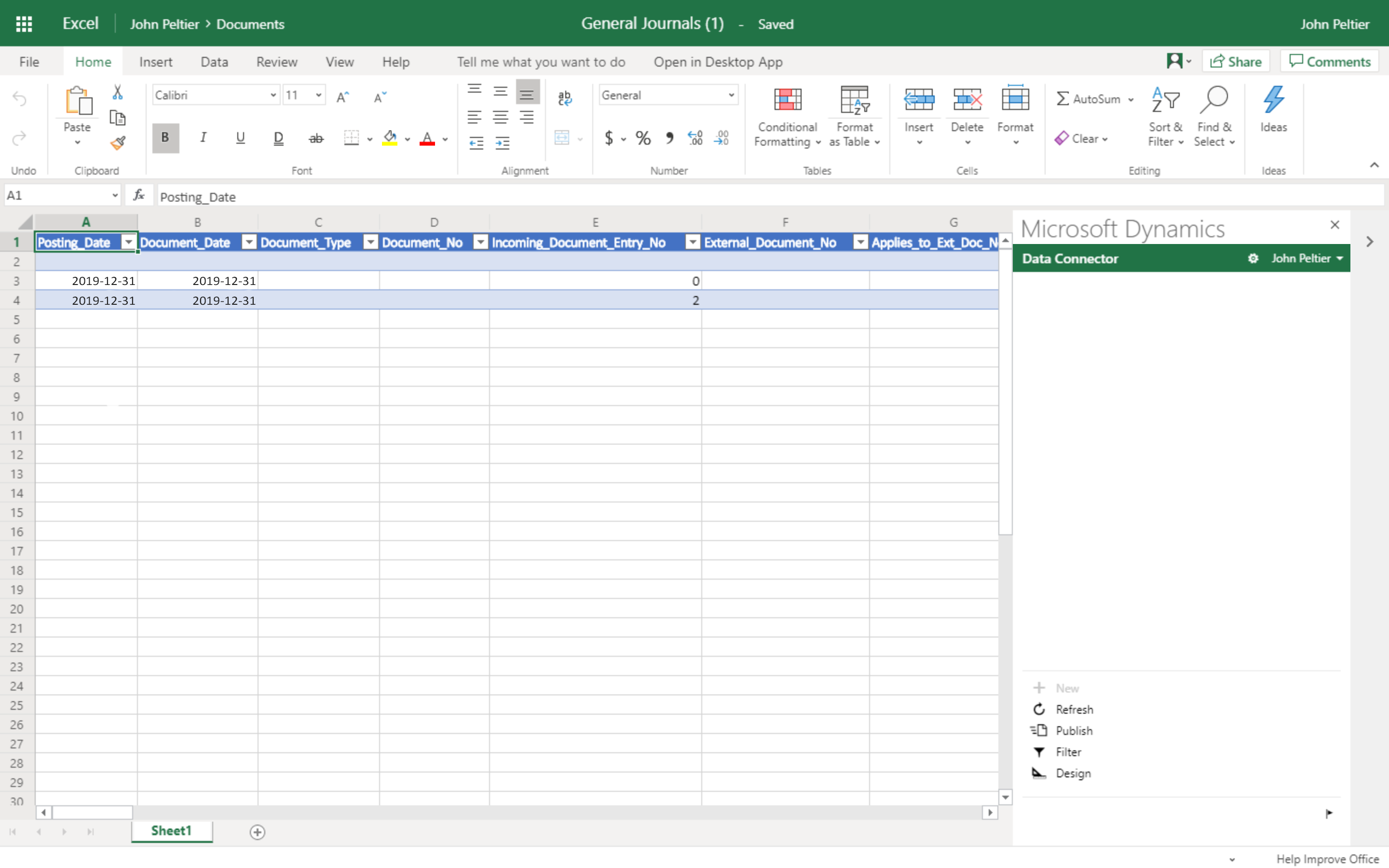
Task: Share the workbook
Action: click(1236, 61)
